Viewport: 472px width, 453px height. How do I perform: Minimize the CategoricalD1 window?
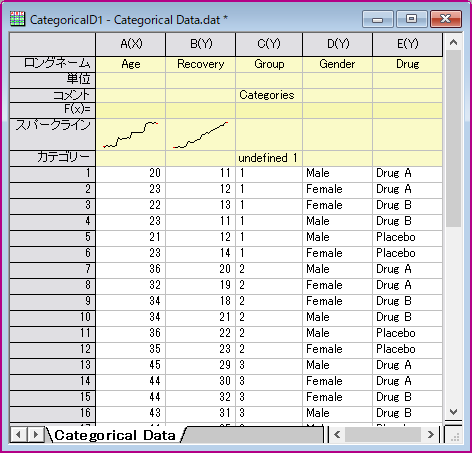[x=378, y=19]
